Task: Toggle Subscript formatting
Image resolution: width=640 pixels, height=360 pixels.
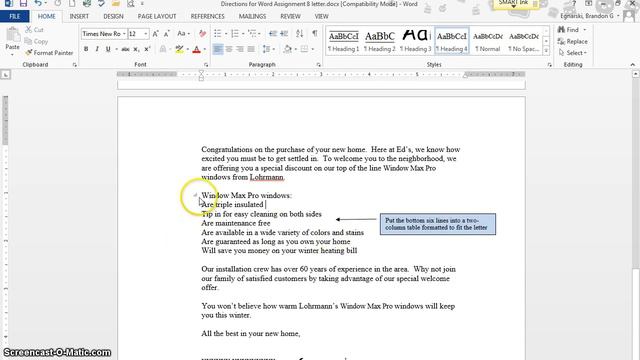Action: pyautogui.click(x=136, y=49)
